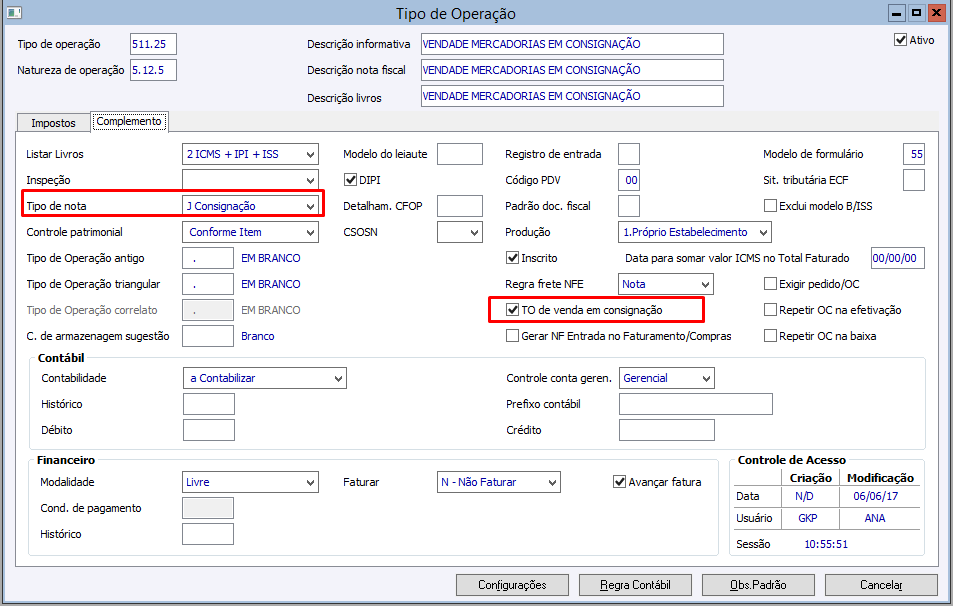This screenshot has height=606, width=953.
Task: Uncheck the DIPI checkbox
Action: coord(351,180)
